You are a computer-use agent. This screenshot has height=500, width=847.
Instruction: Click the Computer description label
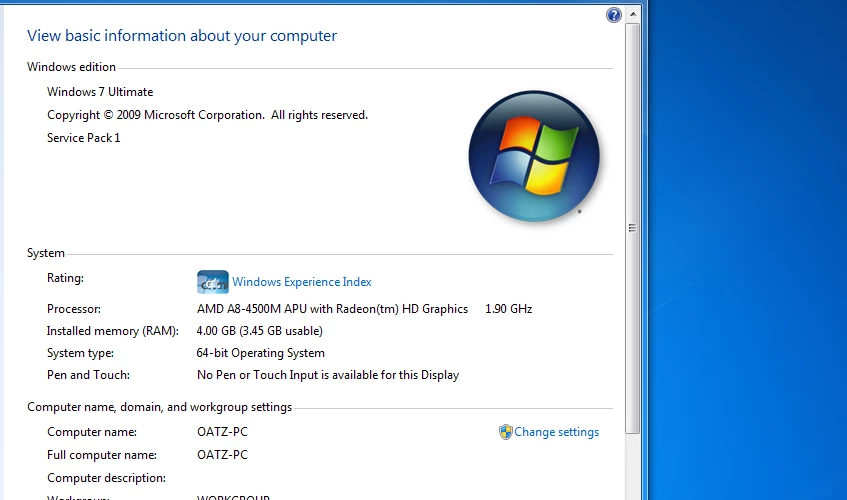pos(106,478)
